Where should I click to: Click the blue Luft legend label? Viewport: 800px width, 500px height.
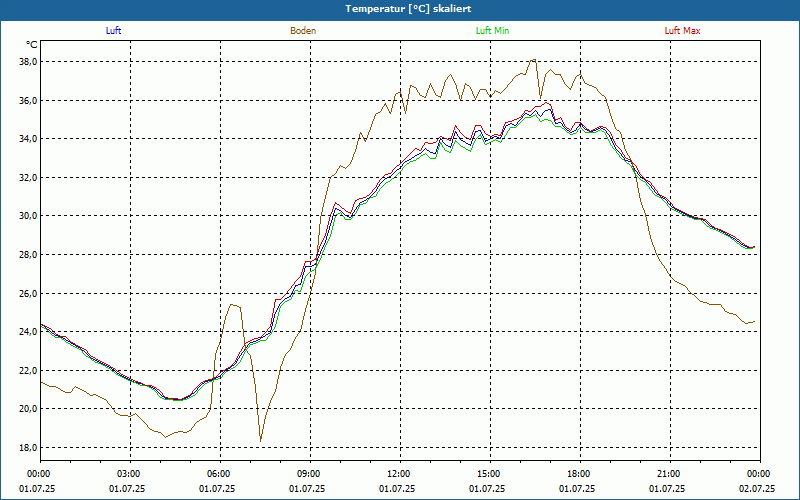pyautogui.click(x=113, y=31)
